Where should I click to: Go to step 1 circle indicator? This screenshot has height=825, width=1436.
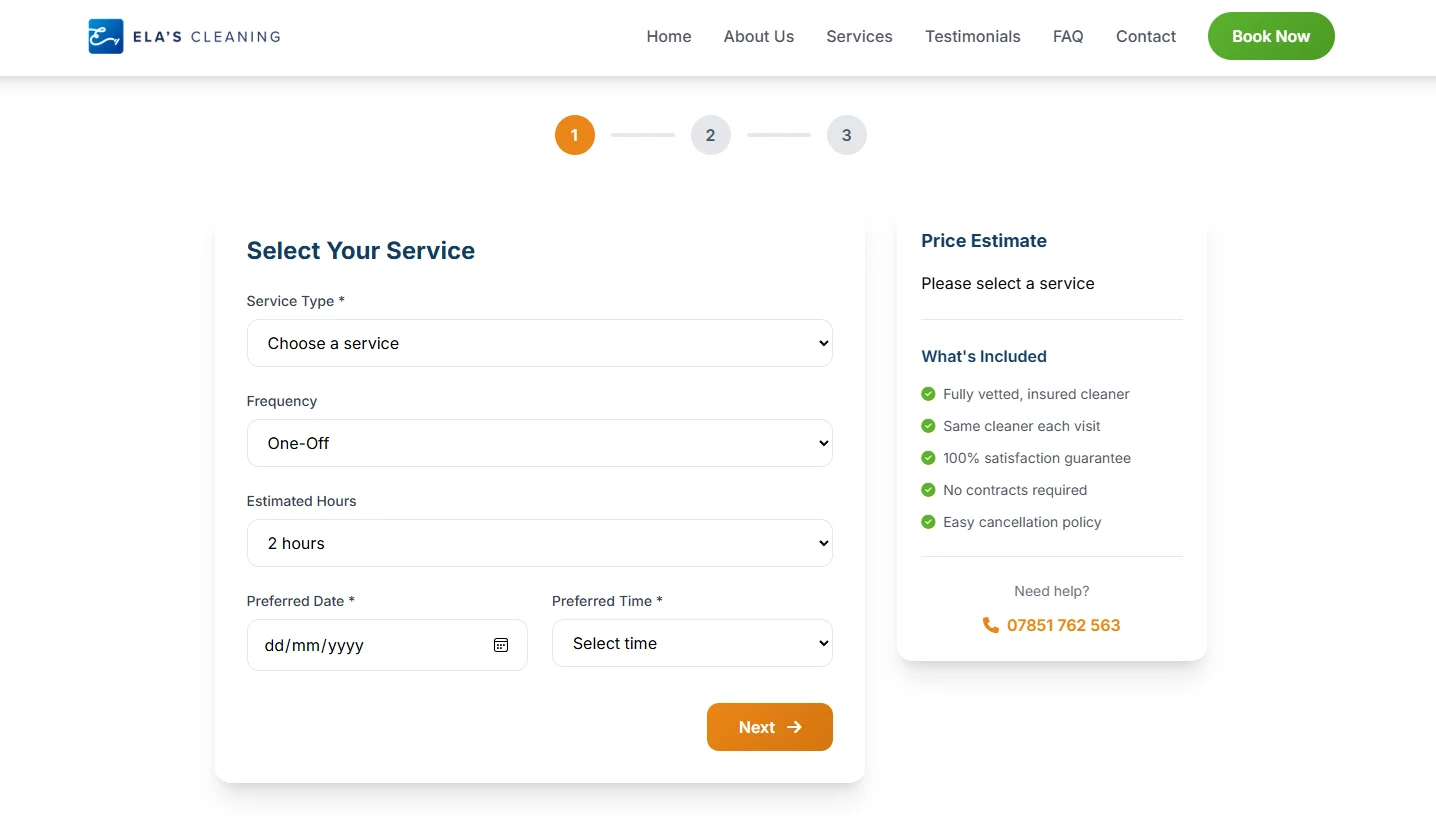(x=575, y=135)
